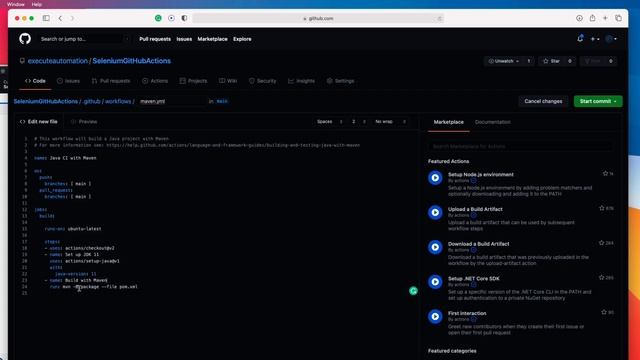Switch to the Settings tab
The height and width of the screenshot is (360, 640).
tap(340, 81)
